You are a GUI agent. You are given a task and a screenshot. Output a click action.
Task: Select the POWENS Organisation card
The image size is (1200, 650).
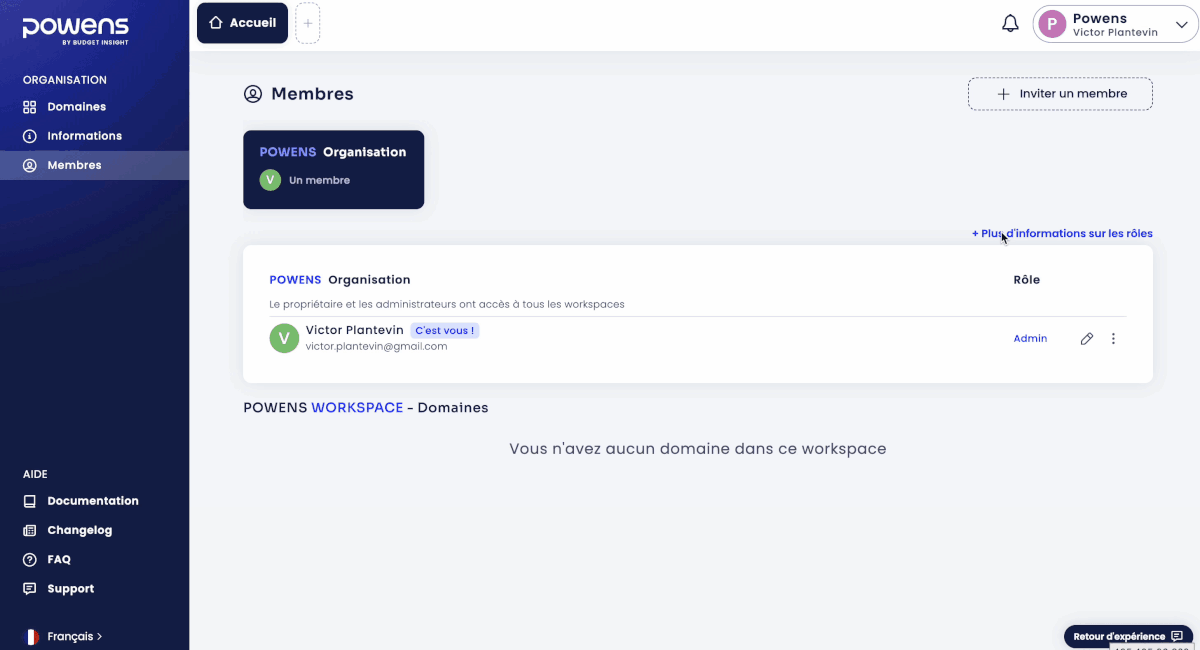pyautogui.click(x=333, y=169)
